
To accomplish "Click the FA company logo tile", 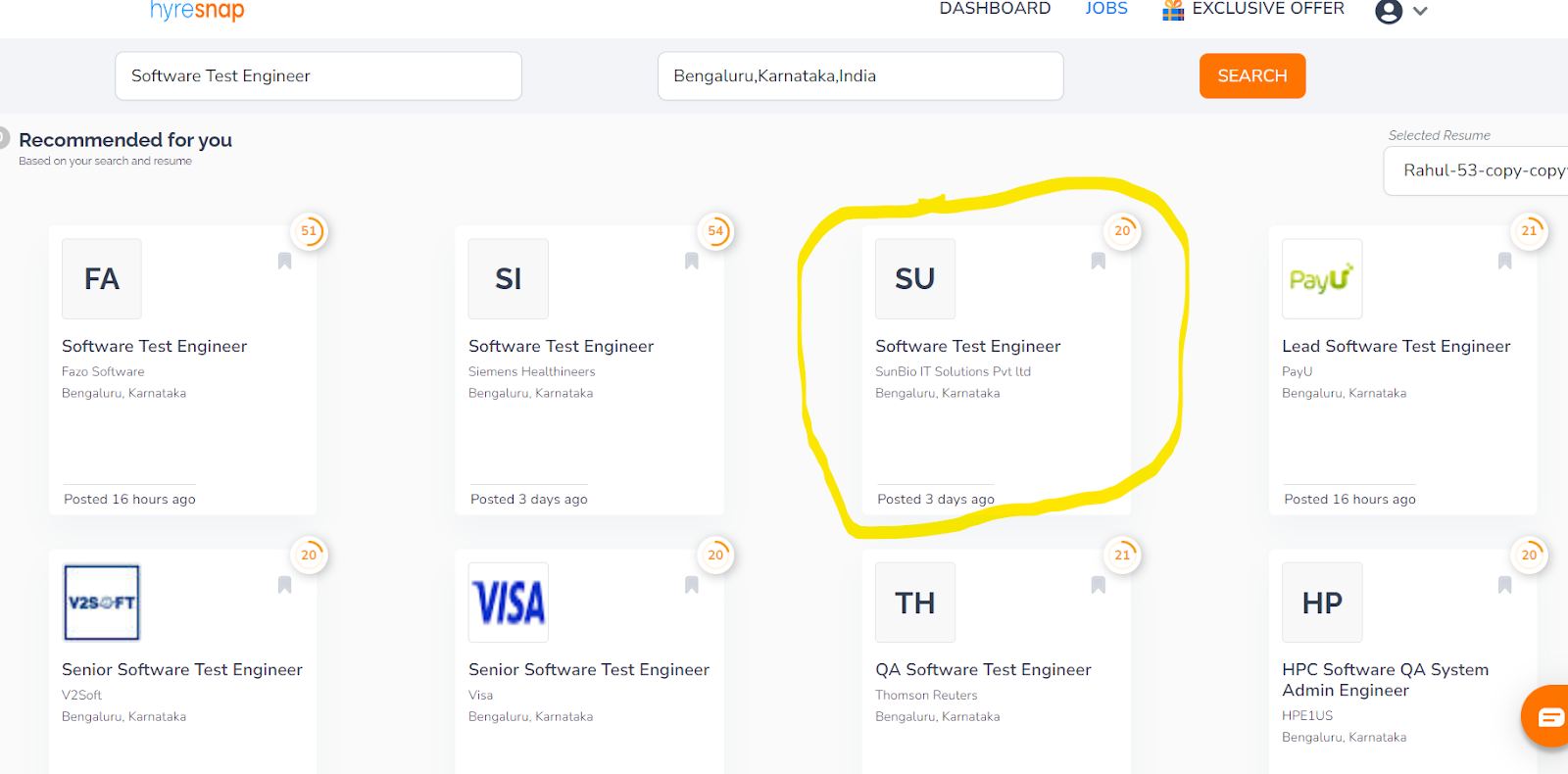I will coord(102,279).
